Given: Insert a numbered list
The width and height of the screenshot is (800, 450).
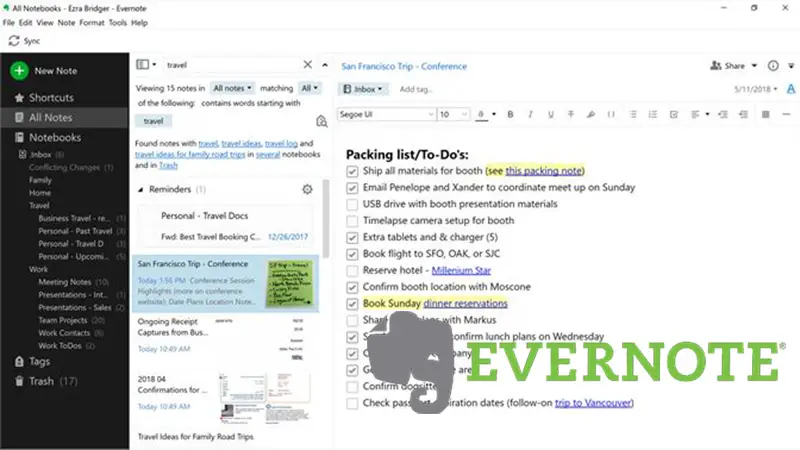Looking at the screenshot, I should pyautogui.click(x=653, y=114).
